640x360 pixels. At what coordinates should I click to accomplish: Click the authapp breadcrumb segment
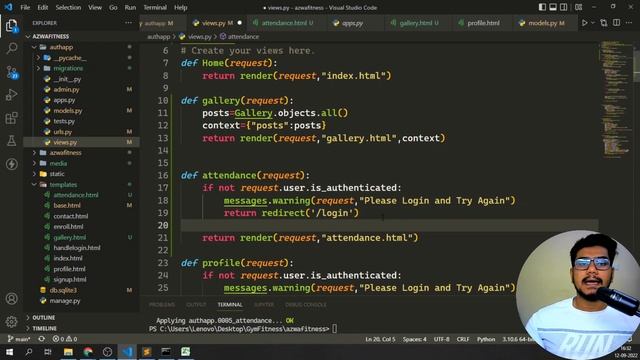[158, 37]
